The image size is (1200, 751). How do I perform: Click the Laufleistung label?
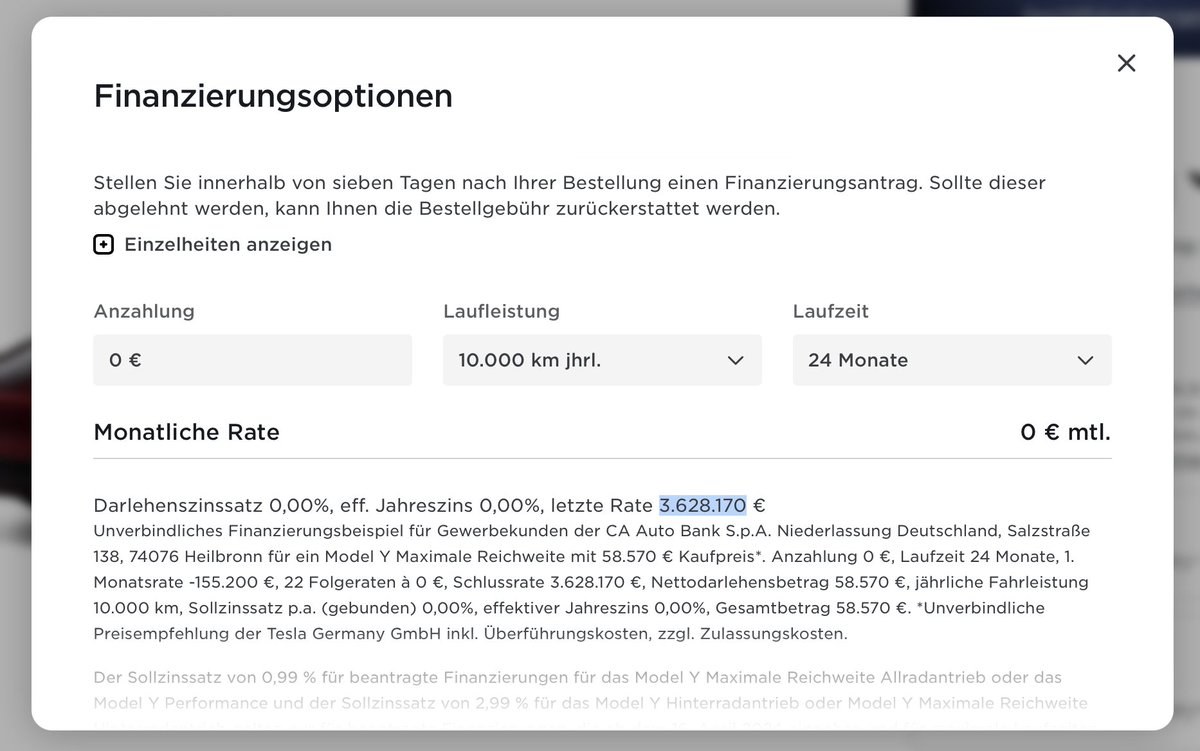pyautogui.click(x=502, y=312)
